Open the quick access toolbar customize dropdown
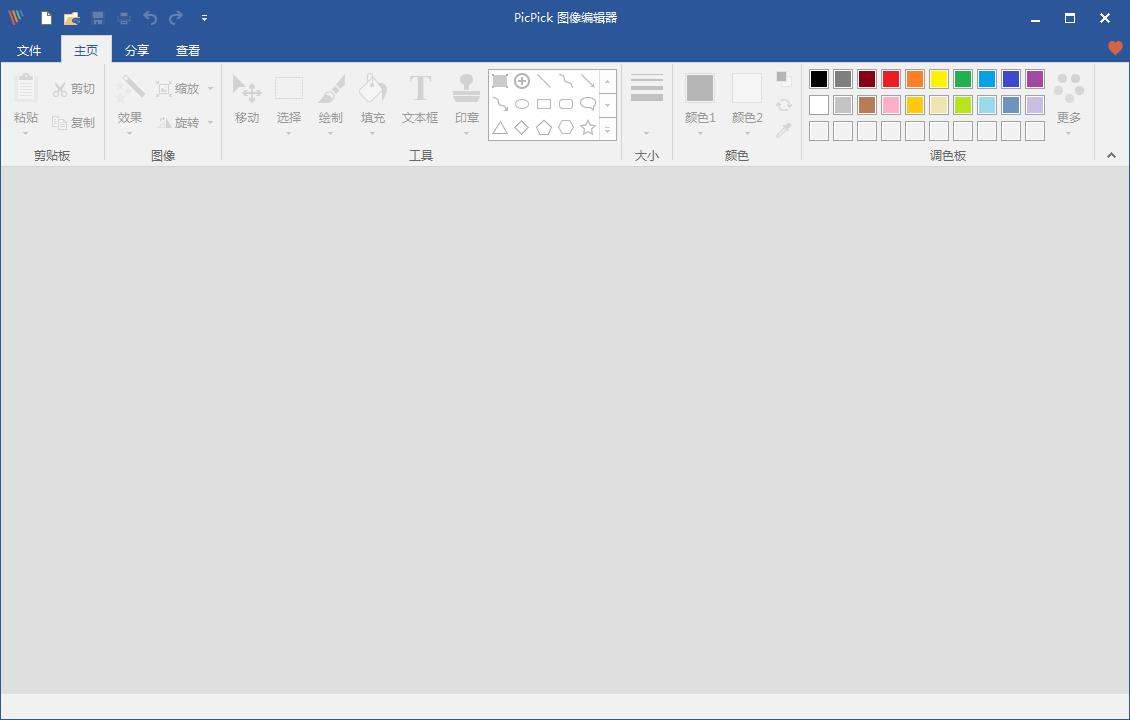The width and height of the screenshot is (1130, 720). [204, 18]
